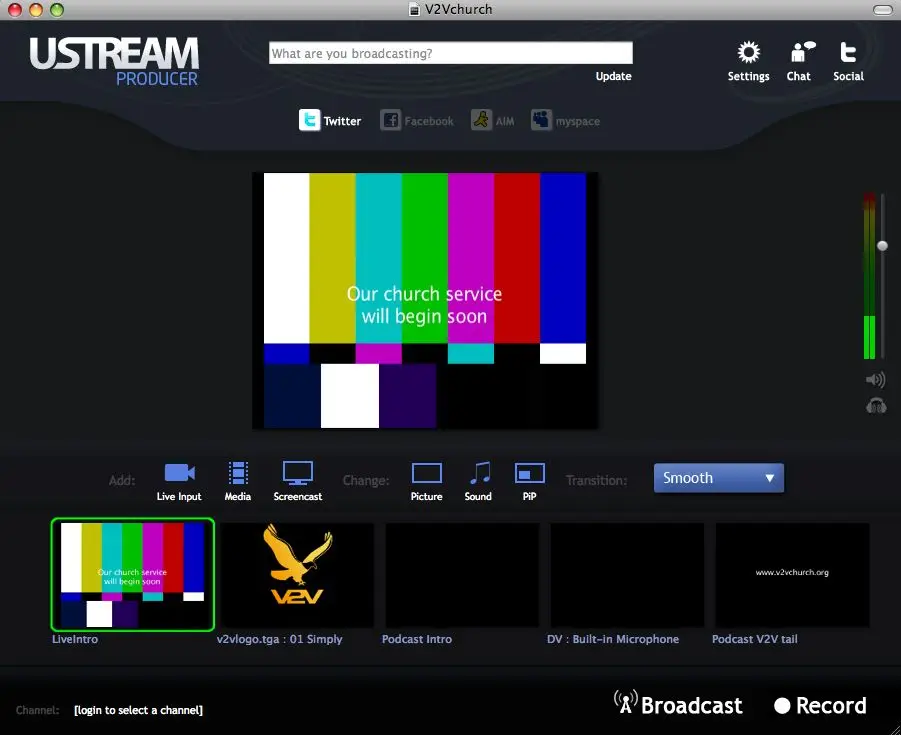Viewport: 901px width, 735px height.
Task: Select the v2vlogo.tga shot thumbnail
Action: [297, 575]
